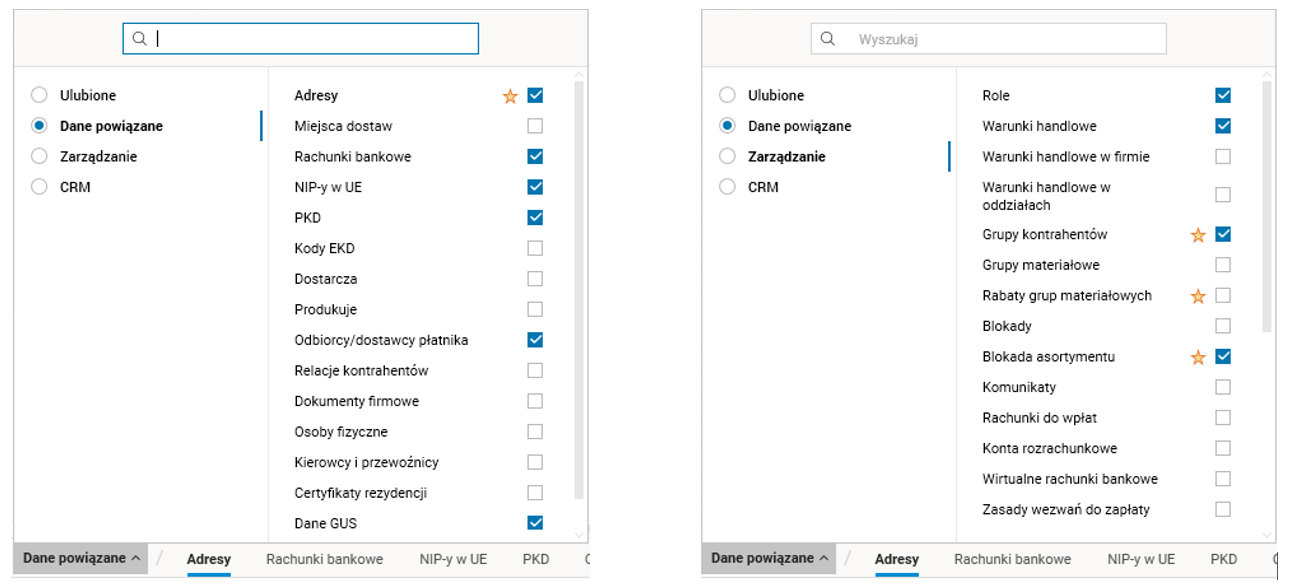Uncheck the Rachunki bankowe checkbox
Screen dimensions: 1290x586
[x=535, y=157]
